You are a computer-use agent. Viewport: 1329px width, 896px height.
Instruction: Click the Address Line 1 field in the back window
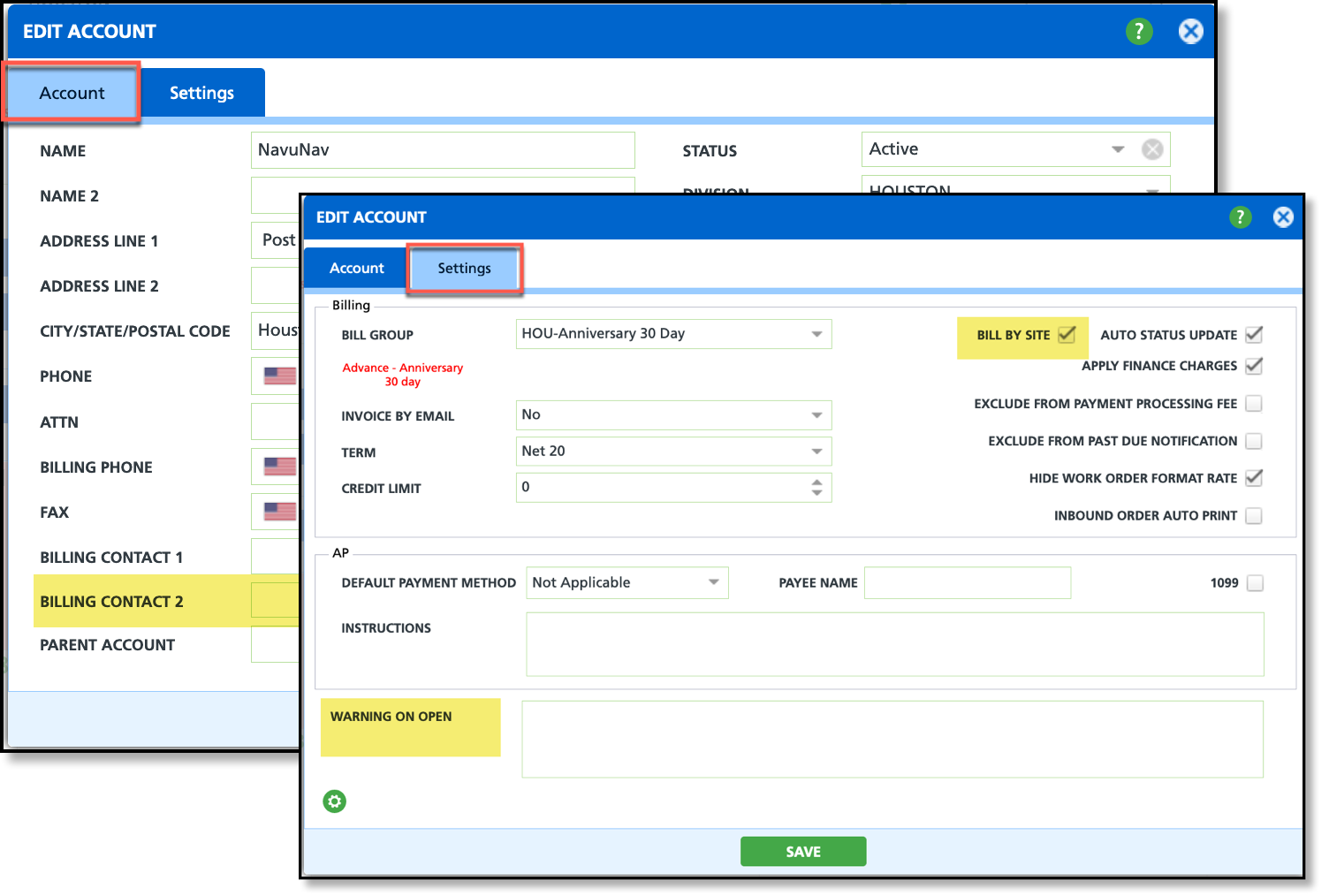[276, 240]
